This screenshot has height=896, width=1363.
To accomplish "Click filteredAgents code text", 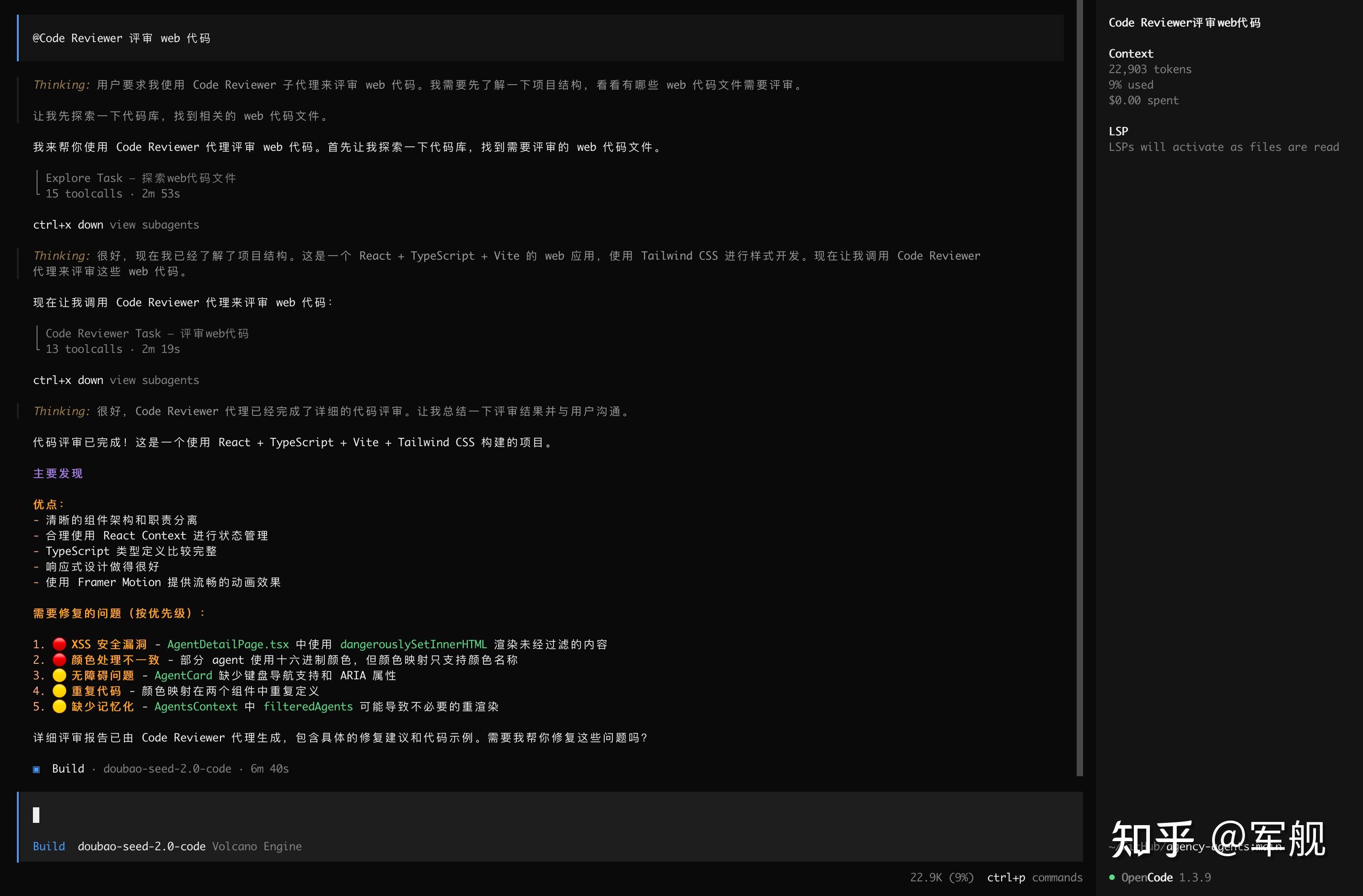I will 308,706.
